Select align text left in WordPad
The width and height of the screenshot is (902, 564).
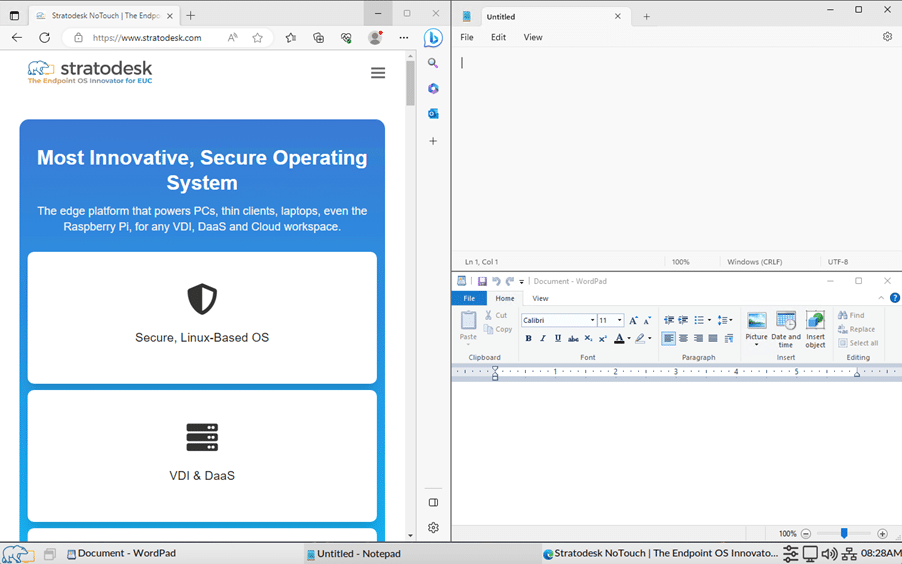click(x=668, y=338)
